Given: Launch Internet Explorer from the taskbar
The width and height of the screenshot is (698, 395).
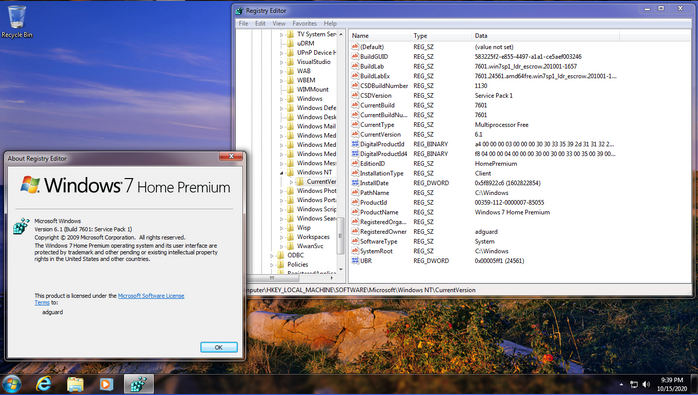Looking at the screenshot, I should pyautogui.click(x=44, y=384).
